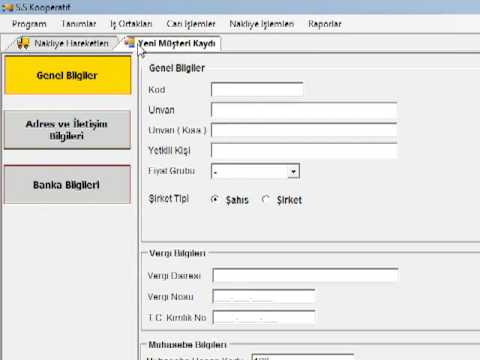Focus the Vergi Nosu input field
This screenshot has height=360, width=480.
coord(264,296)
